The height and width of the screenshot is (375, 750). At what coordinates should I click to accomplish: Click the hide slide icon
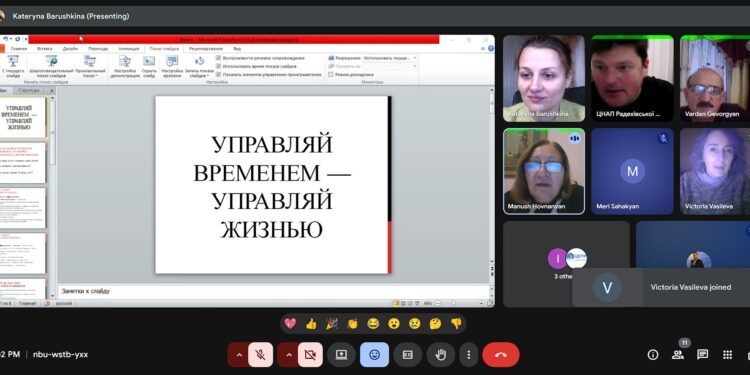[149, 66]
